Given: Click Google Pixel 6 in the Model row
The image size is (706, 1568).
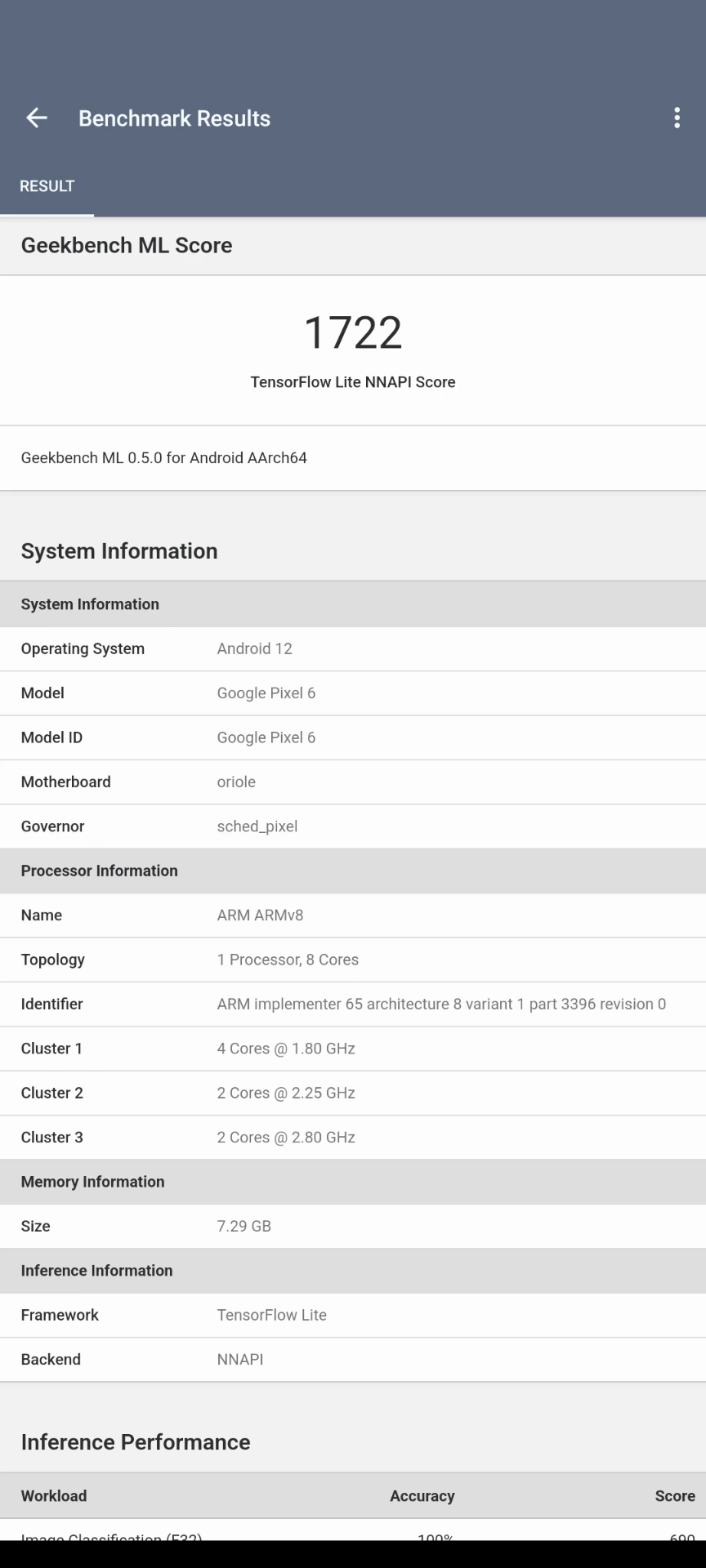Looking at the screenshot, I should click(x=266, y=693).
